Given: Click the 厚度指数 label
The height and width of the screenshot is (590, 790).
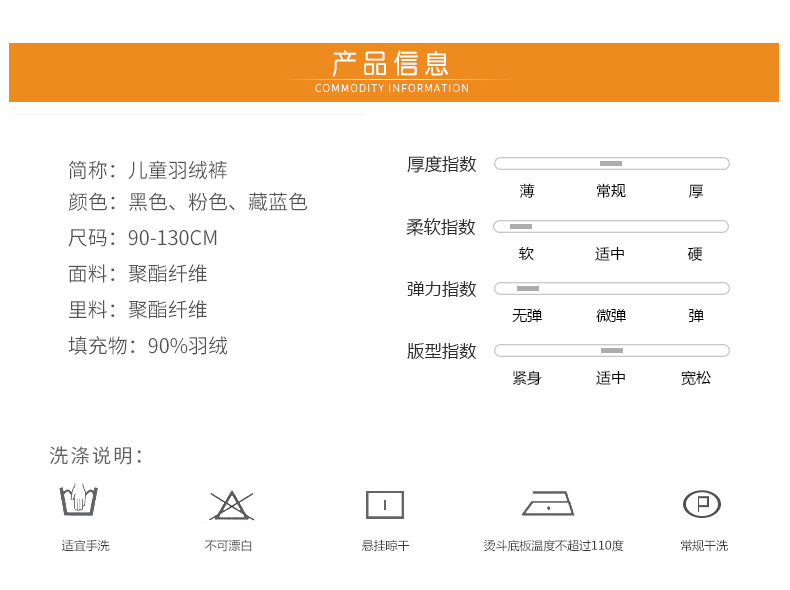Looking at the screenshot, I should (441, 164).
